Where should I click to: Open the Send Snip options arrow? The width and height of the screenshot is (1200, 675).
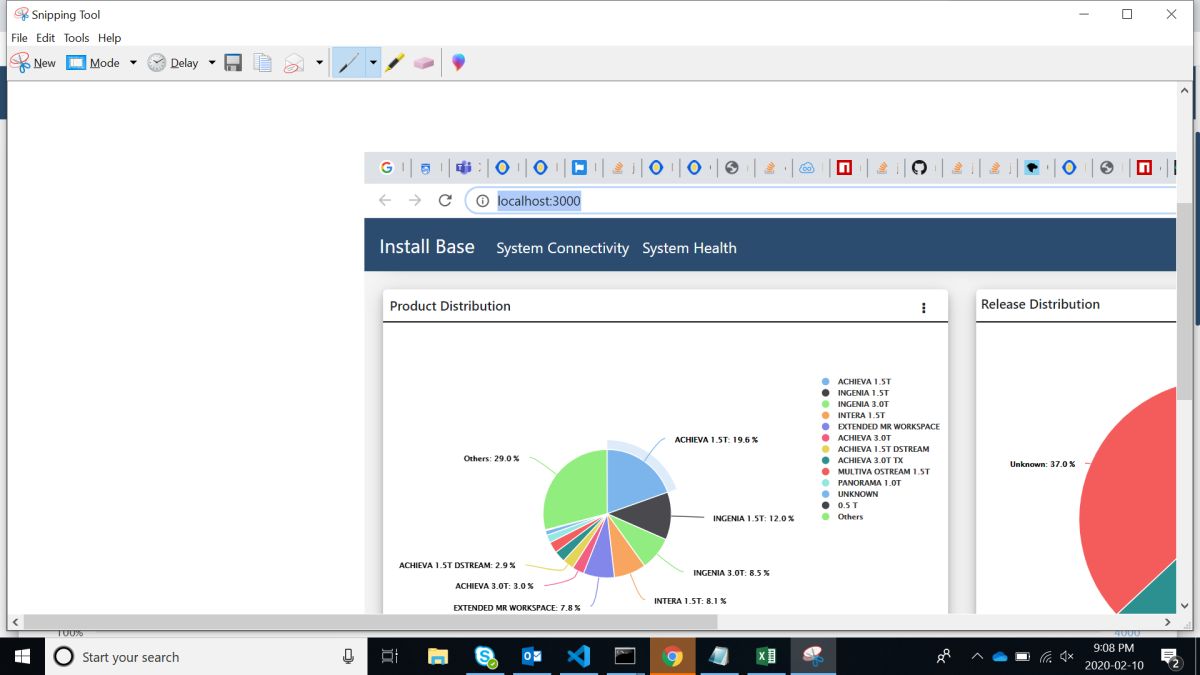(x=319, y=62)
